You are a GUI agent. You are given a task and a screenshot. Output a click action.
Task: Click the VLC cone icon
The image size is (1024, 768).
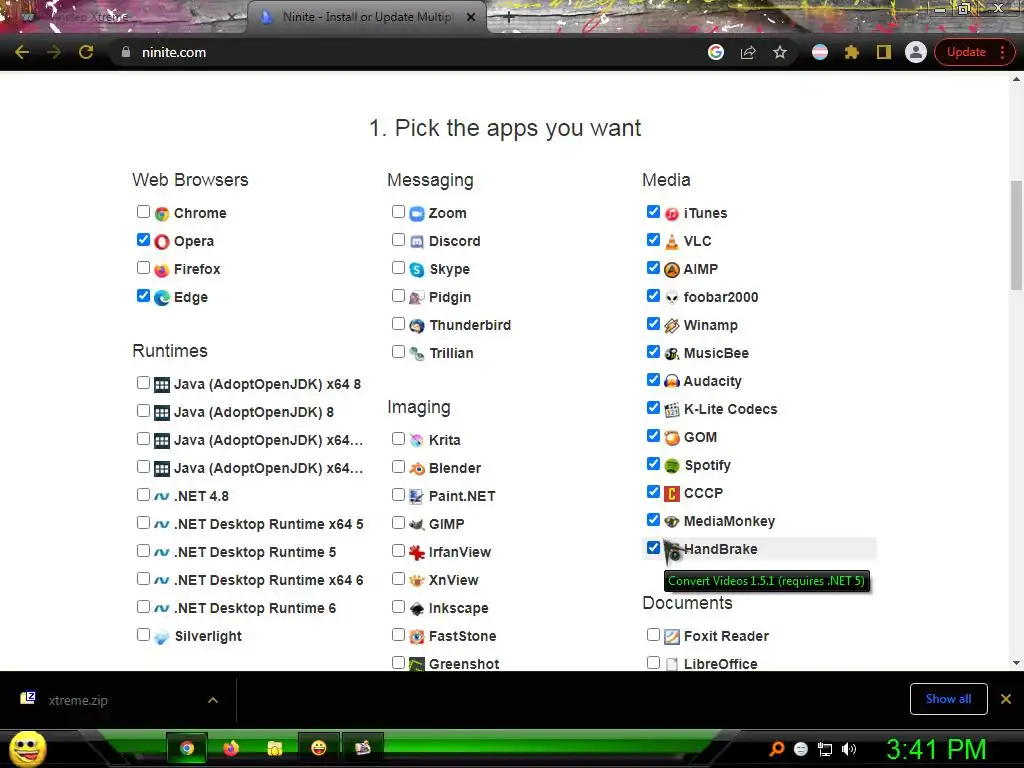tap(671, 242)
